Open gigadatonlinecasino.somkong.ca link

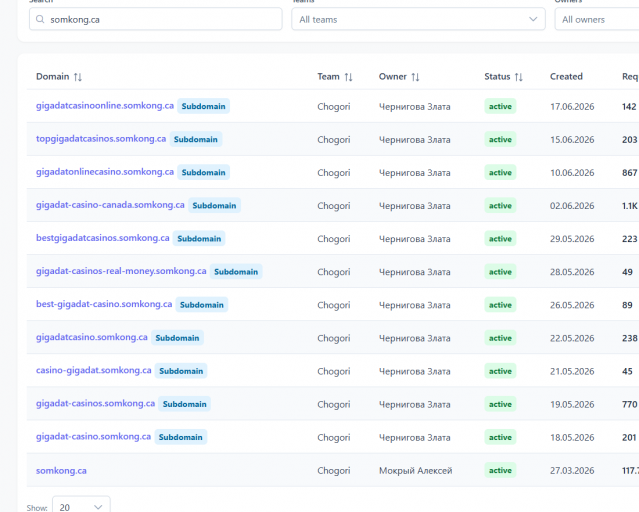coord(105,172)
